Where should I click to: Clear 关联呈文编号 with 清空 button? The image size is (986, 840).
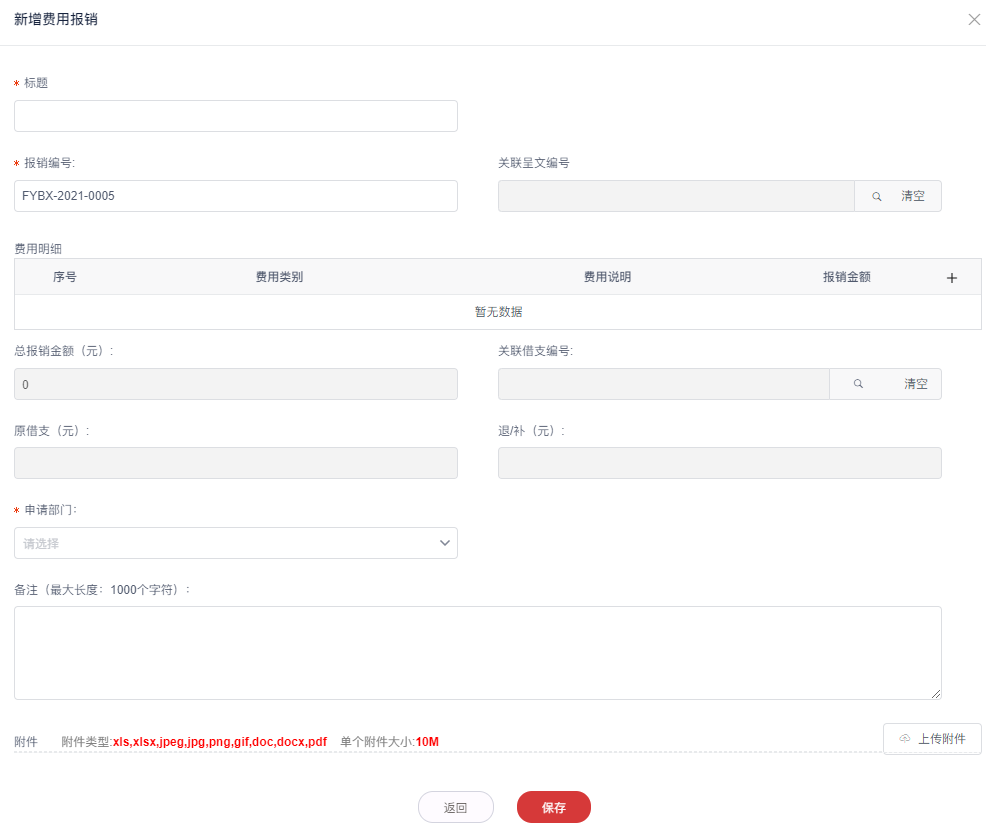click(912, 196)
